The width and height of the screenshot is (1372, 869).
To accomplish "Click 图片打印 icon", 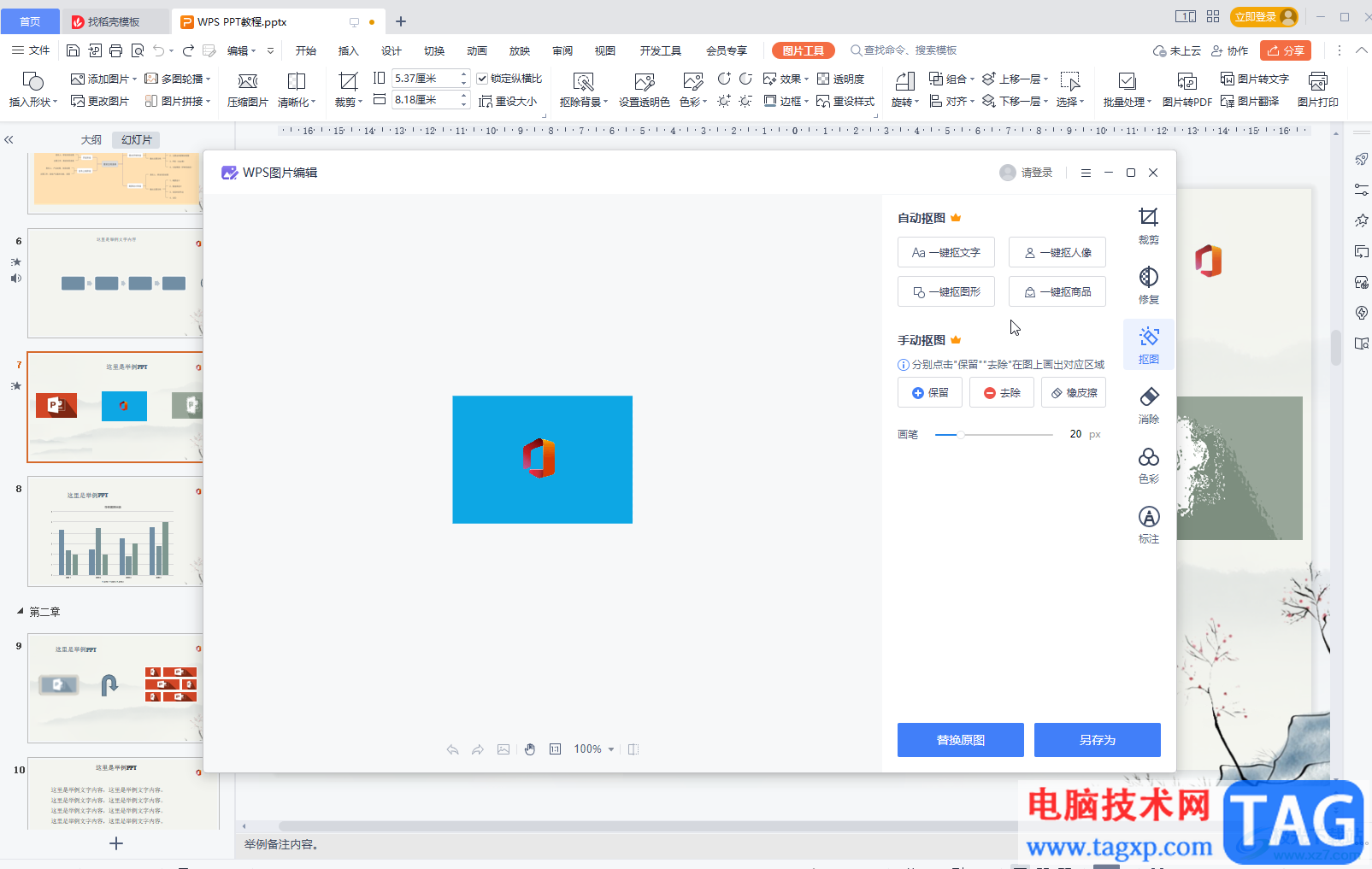I will (x=1317, y=90).
